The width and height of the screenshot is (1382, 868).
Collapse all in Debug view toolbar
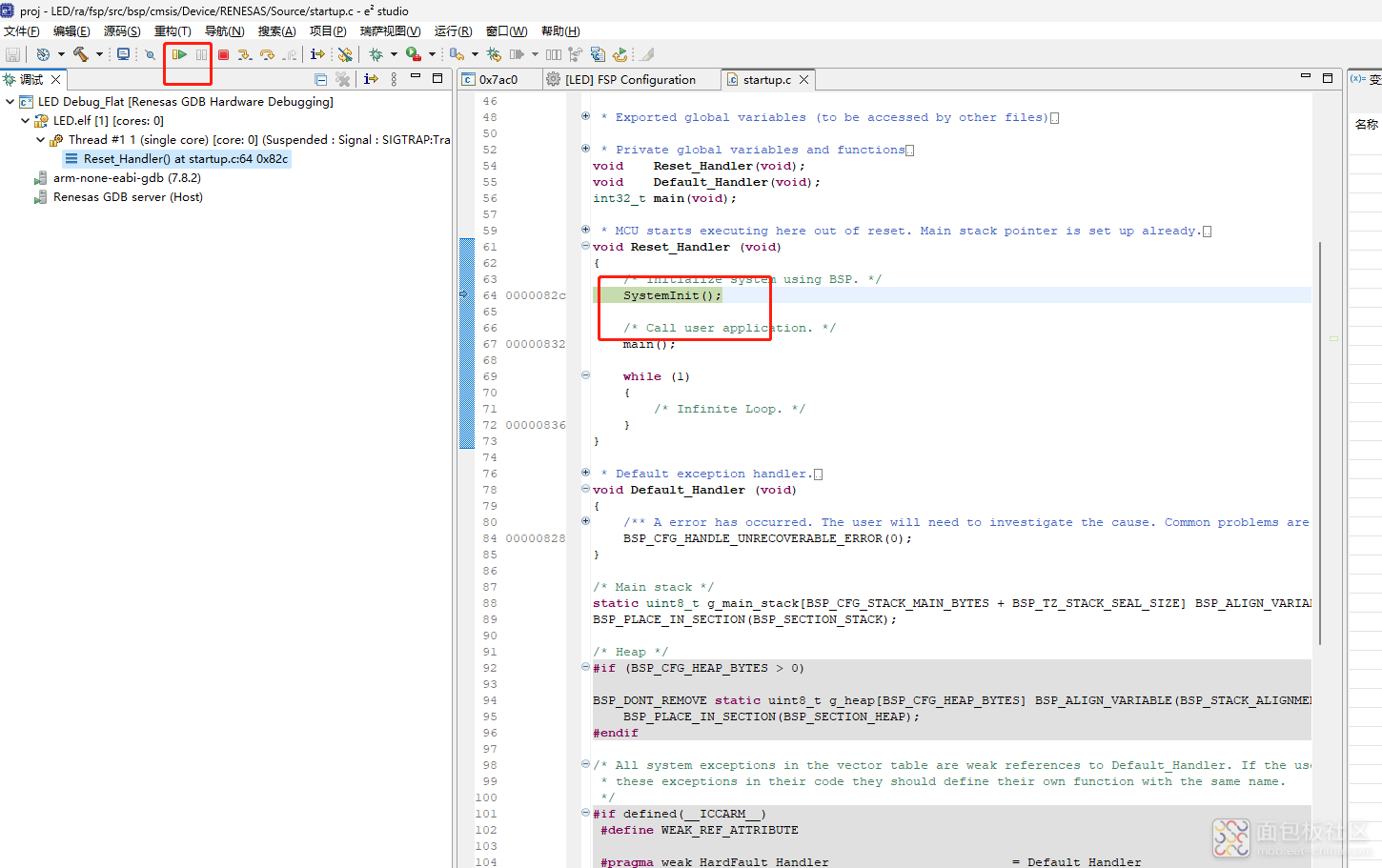tap(321, 79)
